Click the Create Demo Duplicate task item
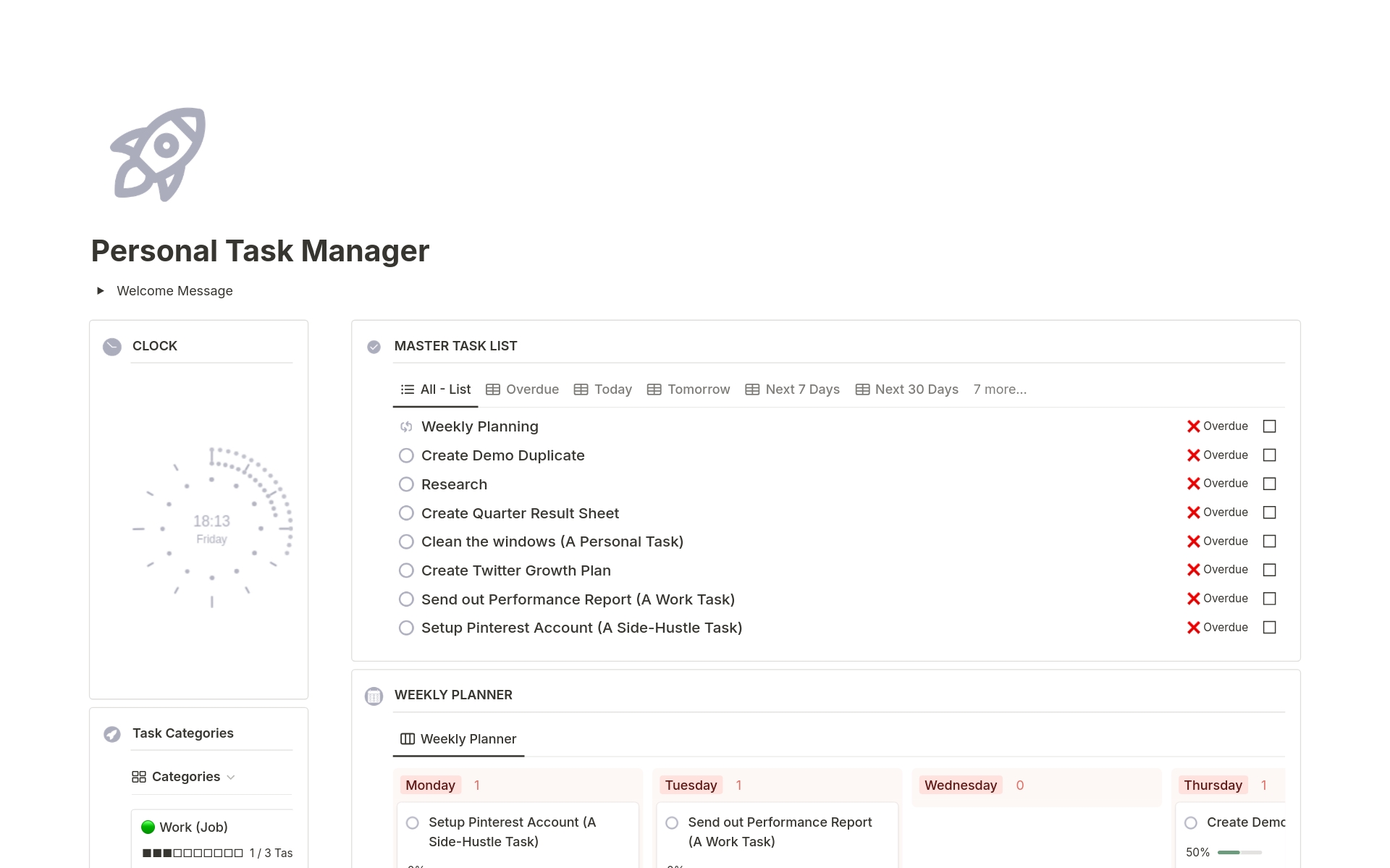Viewport: 1390px width, 868px height. (502, 454)
